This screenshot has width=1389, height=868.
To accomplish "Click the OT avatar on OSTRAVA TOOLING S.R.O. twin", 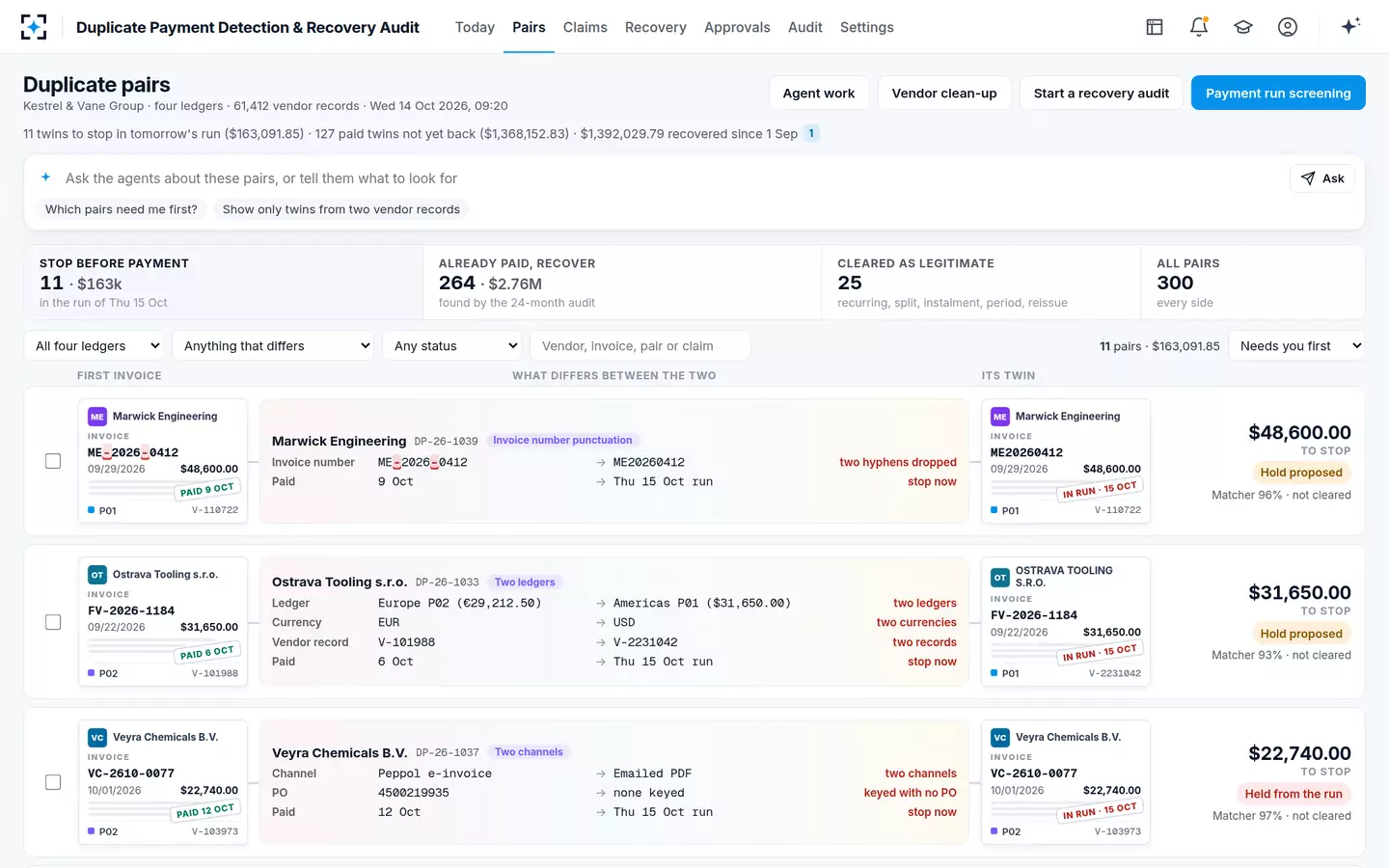I will 1000,577.
